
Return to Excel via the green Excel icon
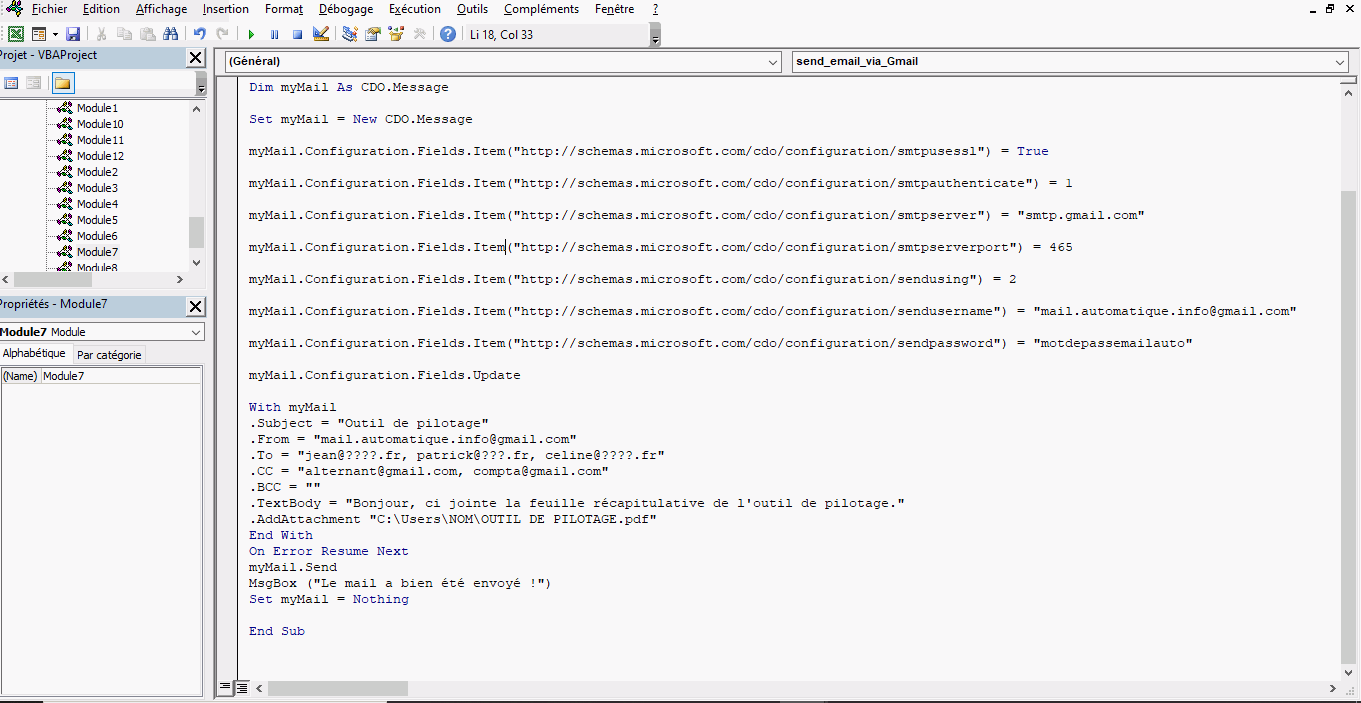tap(16, 34)
